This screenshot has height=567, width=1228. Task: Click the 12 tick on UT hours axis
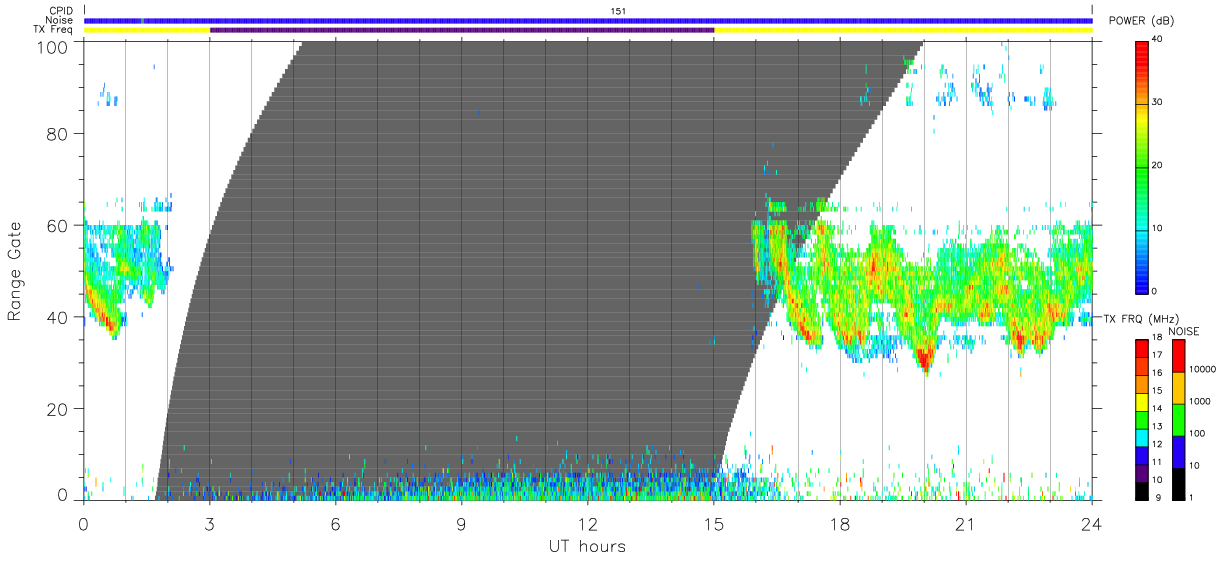[x=588, y=524]
